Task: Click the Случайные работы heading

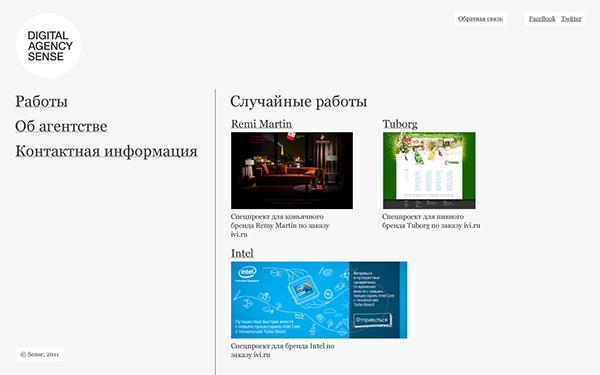Action: click(298, 102)
